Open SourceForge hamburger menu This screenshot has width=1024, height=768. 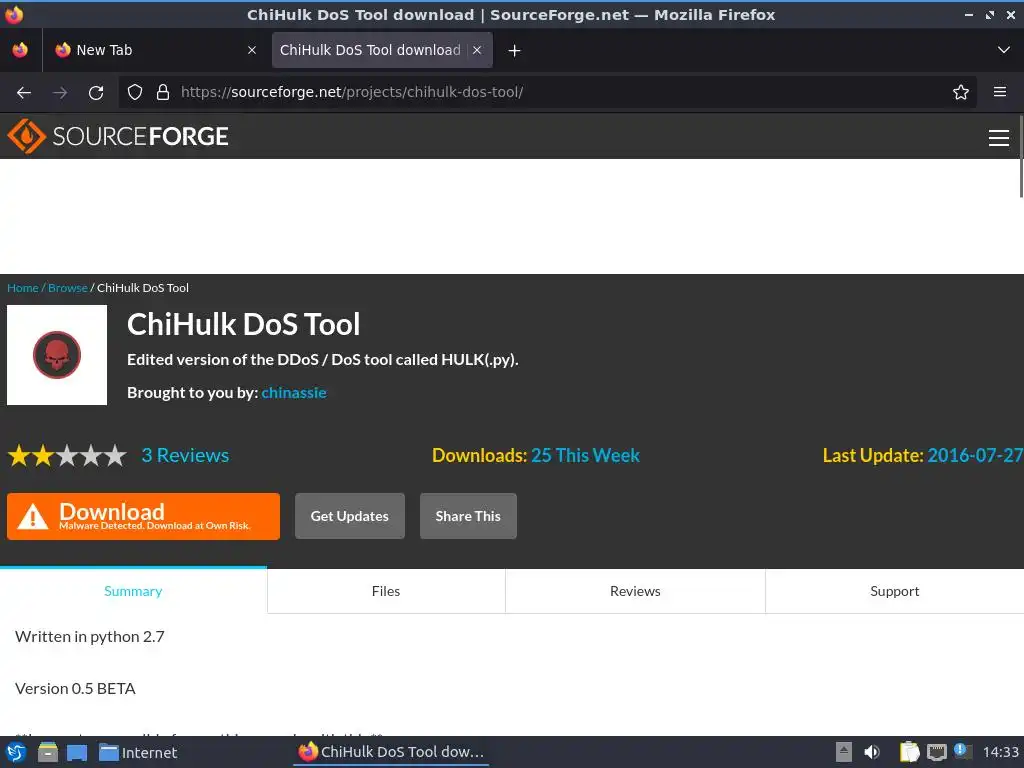pos(999,138)
